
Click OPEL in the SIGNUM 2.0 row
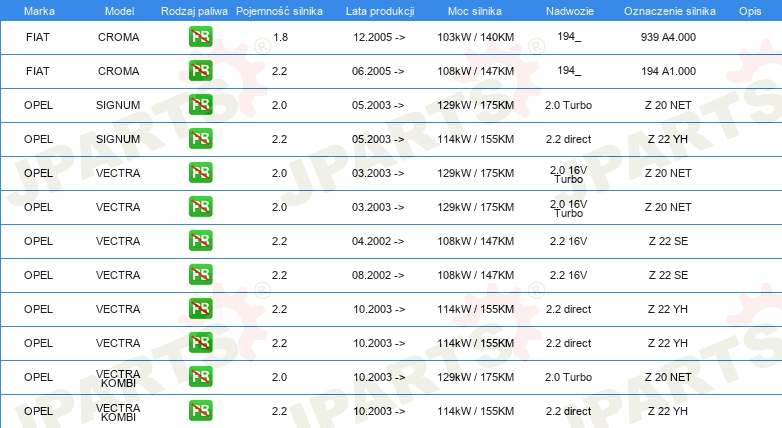point(38,105)
